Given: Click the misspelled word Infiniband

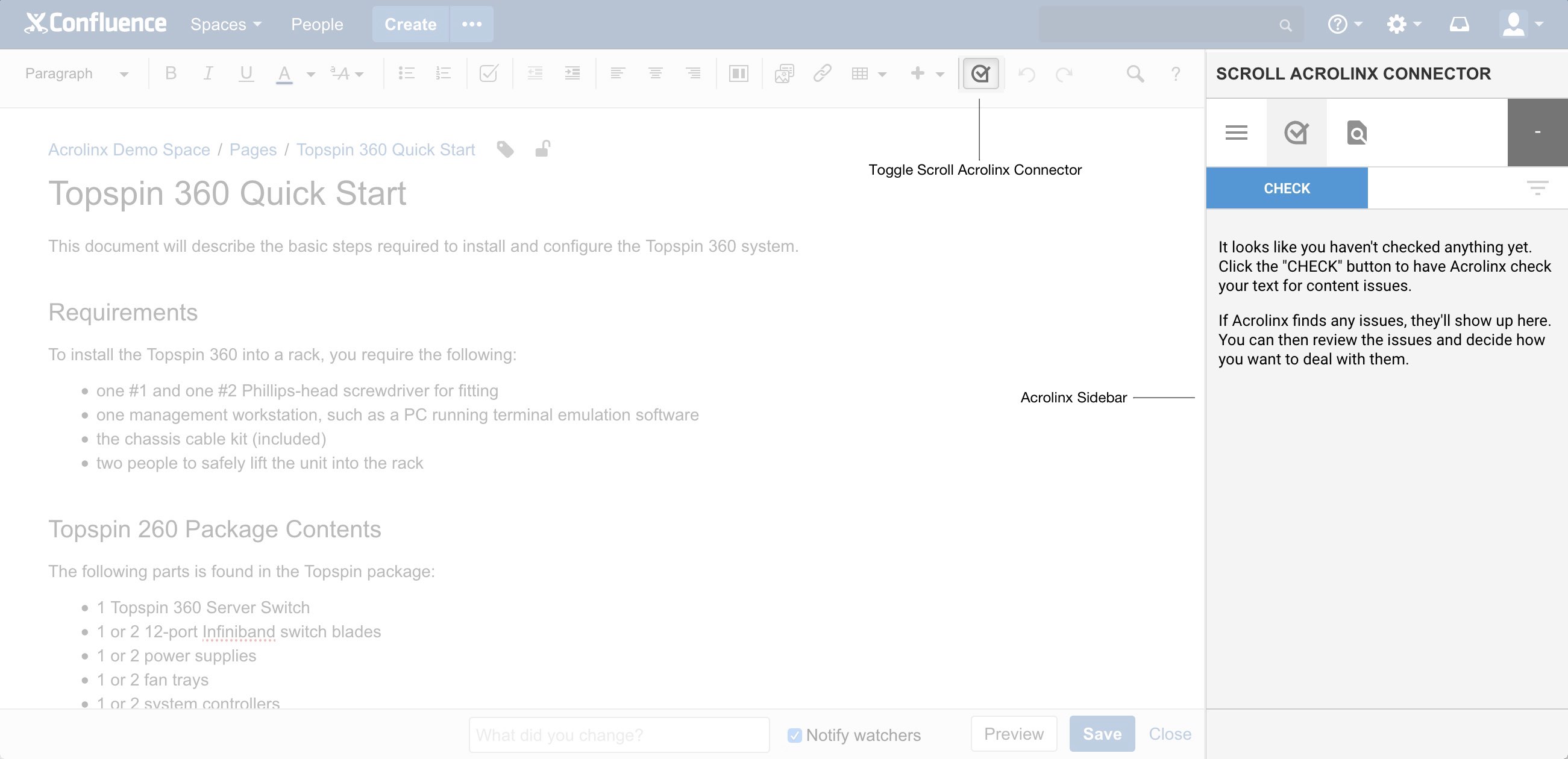Looking at the screenshot, I should click(x=239, y=632).
